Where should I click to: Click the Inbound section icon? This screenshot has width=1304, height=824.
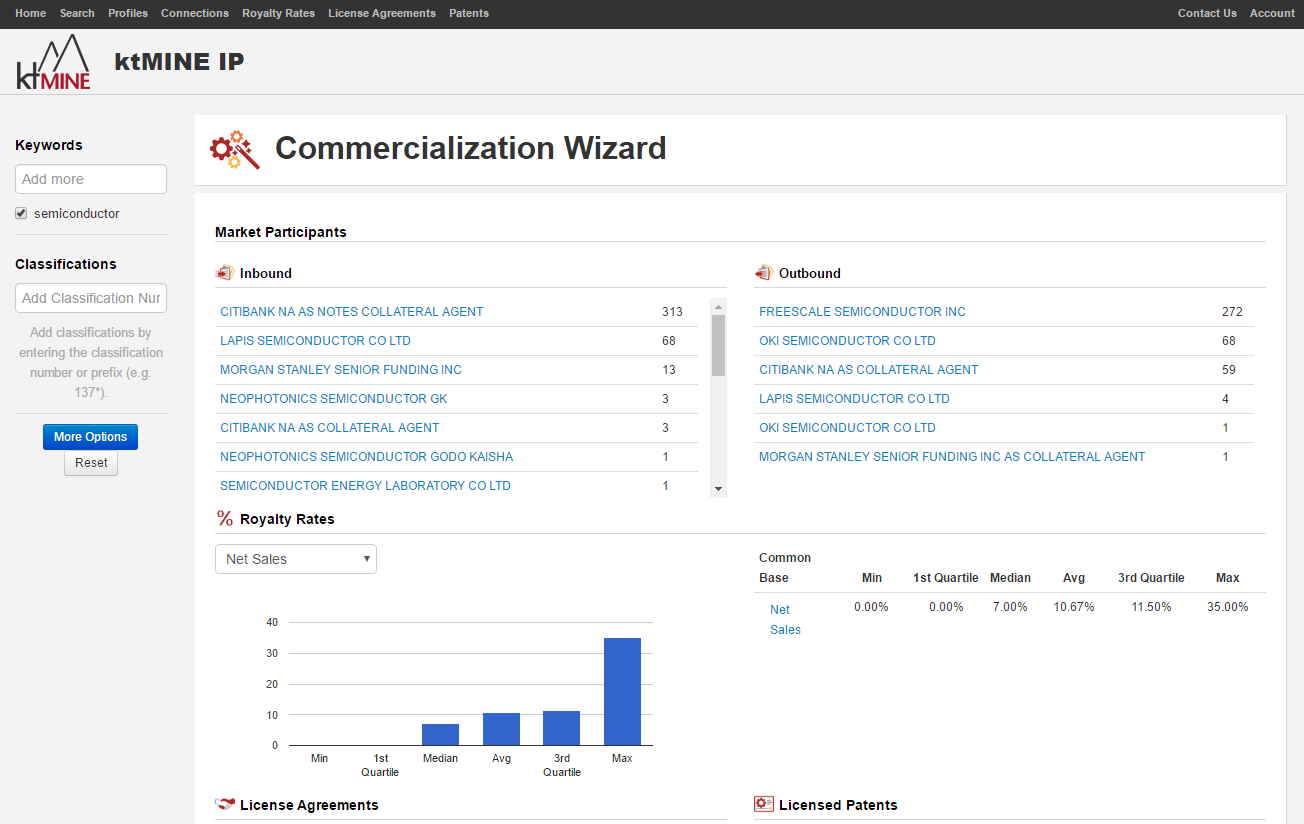click(224, 273)
